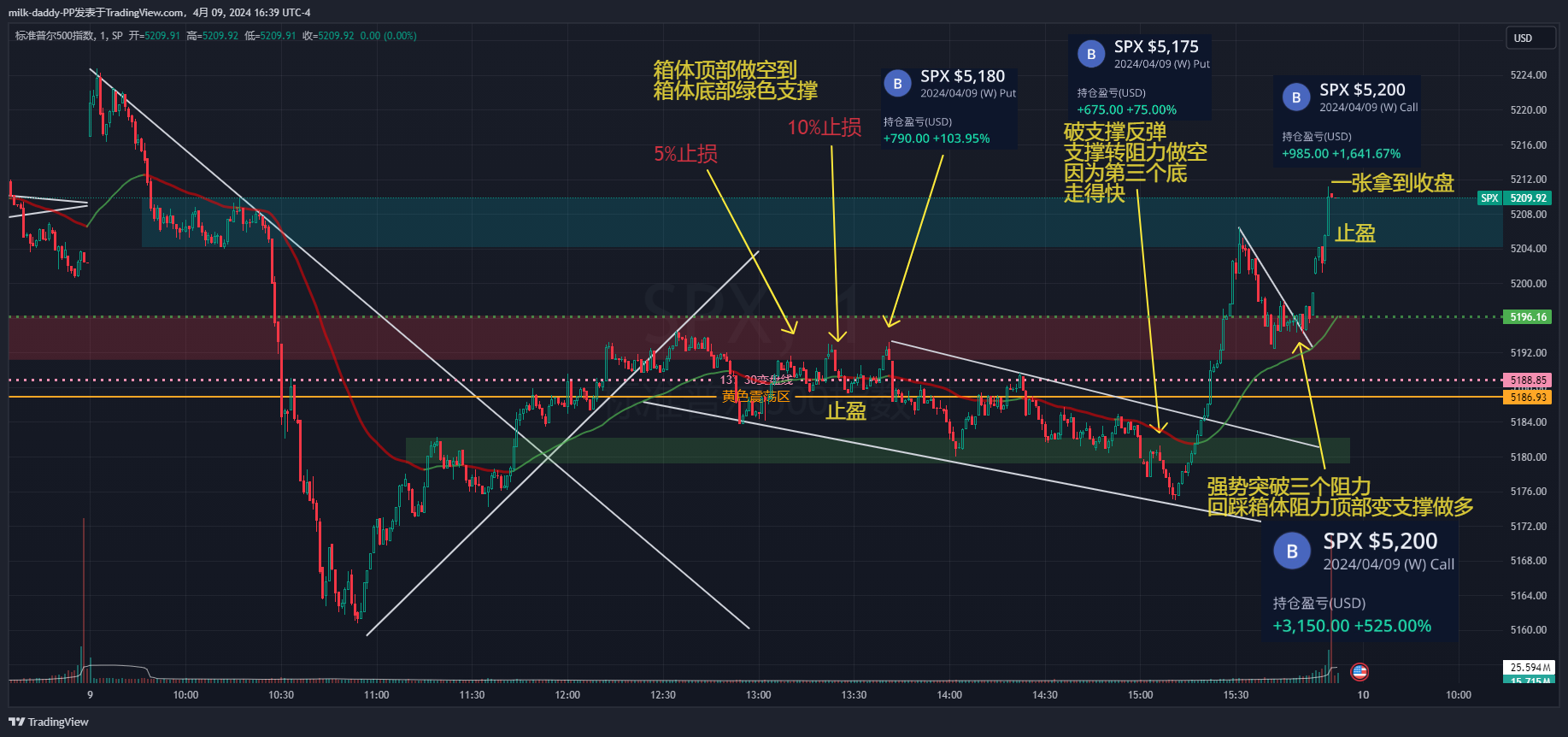Click the B icon beside SPX $5,180 Put
Viewport: 1568px width, 737px height.
[897, 84]
